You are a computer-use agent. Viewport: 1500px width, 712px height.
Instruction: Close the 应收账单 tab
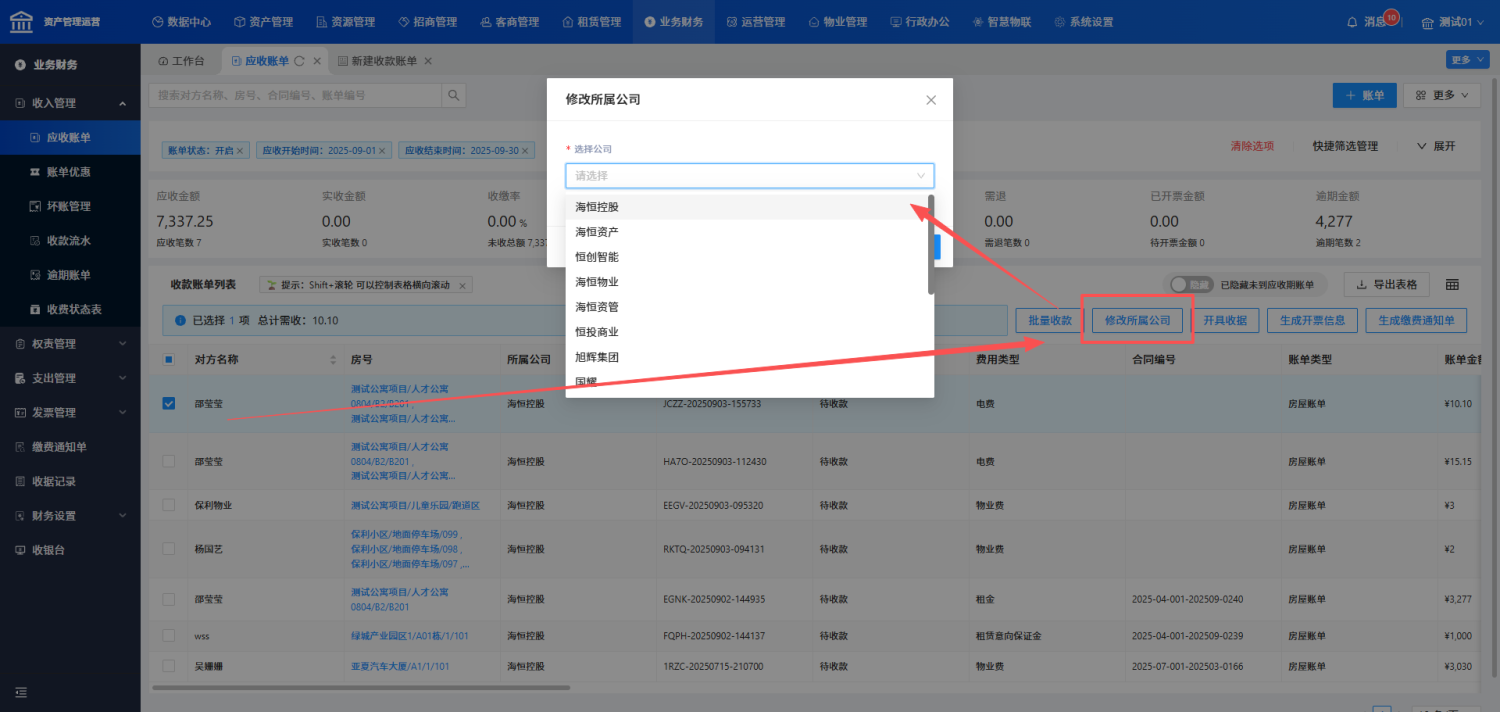click(317, 61)
